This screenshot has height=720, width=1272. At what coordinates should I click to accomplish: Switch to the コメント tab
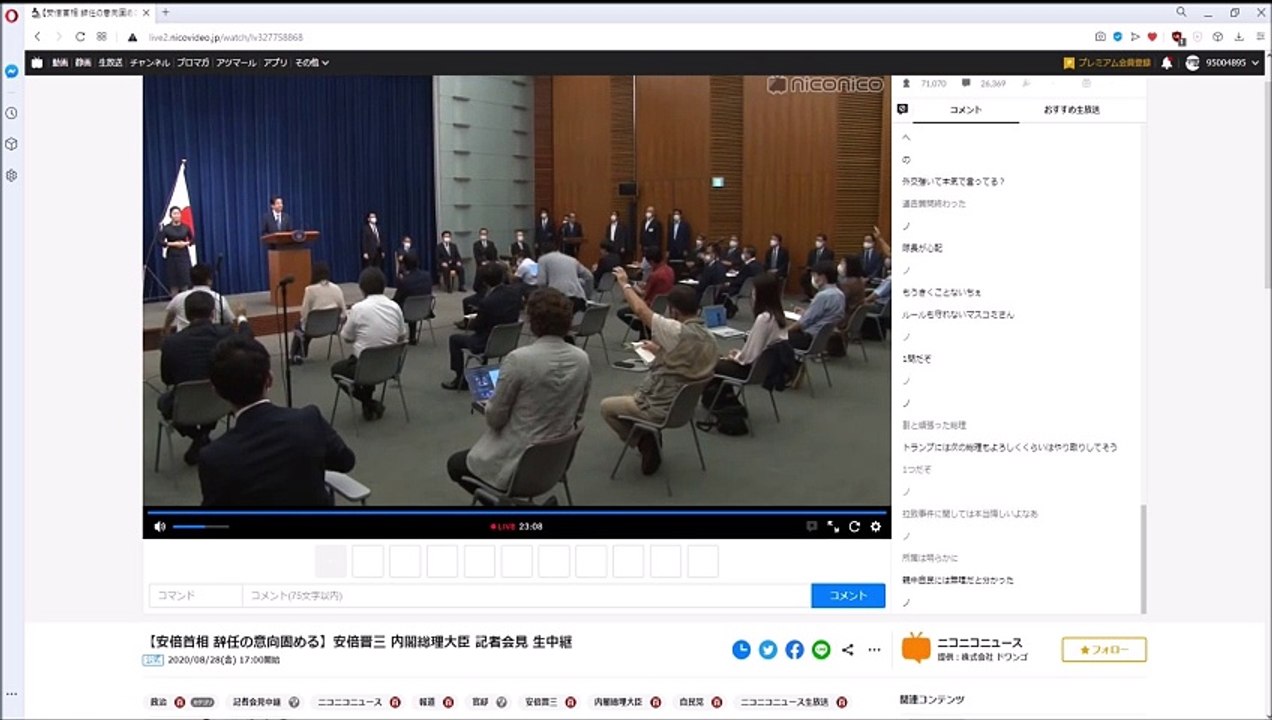(966, 109)
